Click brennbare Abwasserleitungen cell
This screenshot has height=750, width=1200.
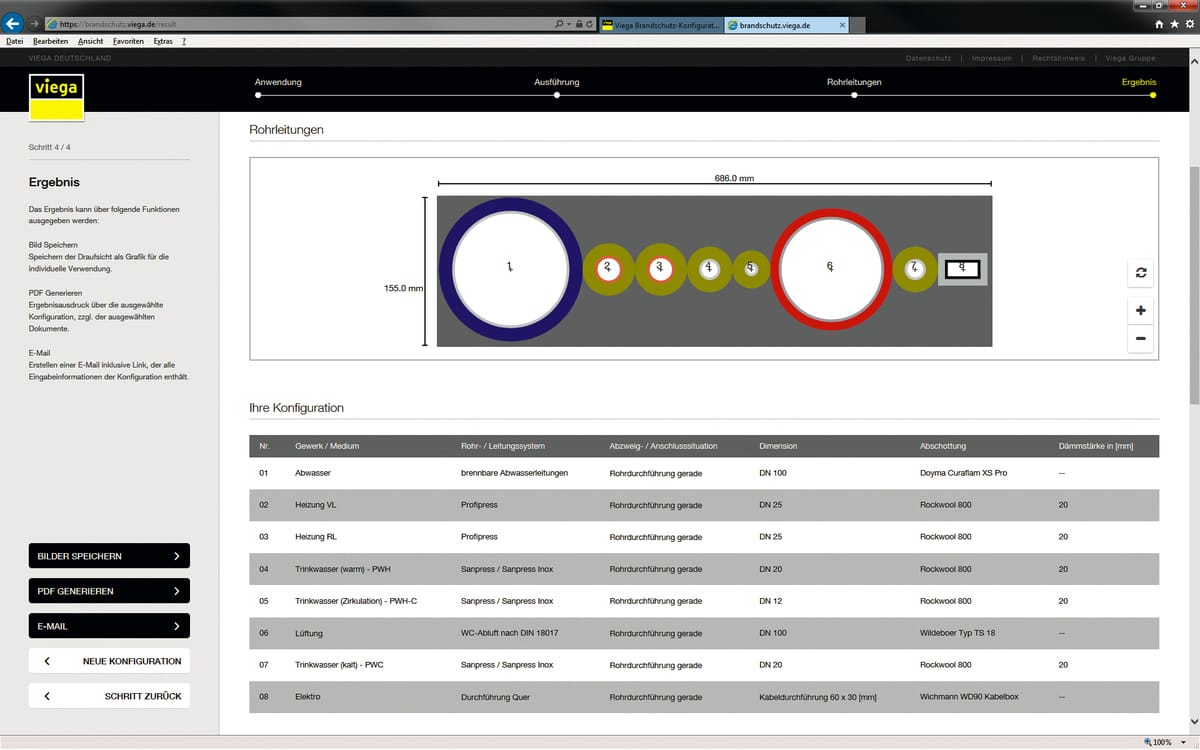coord(515,473)
